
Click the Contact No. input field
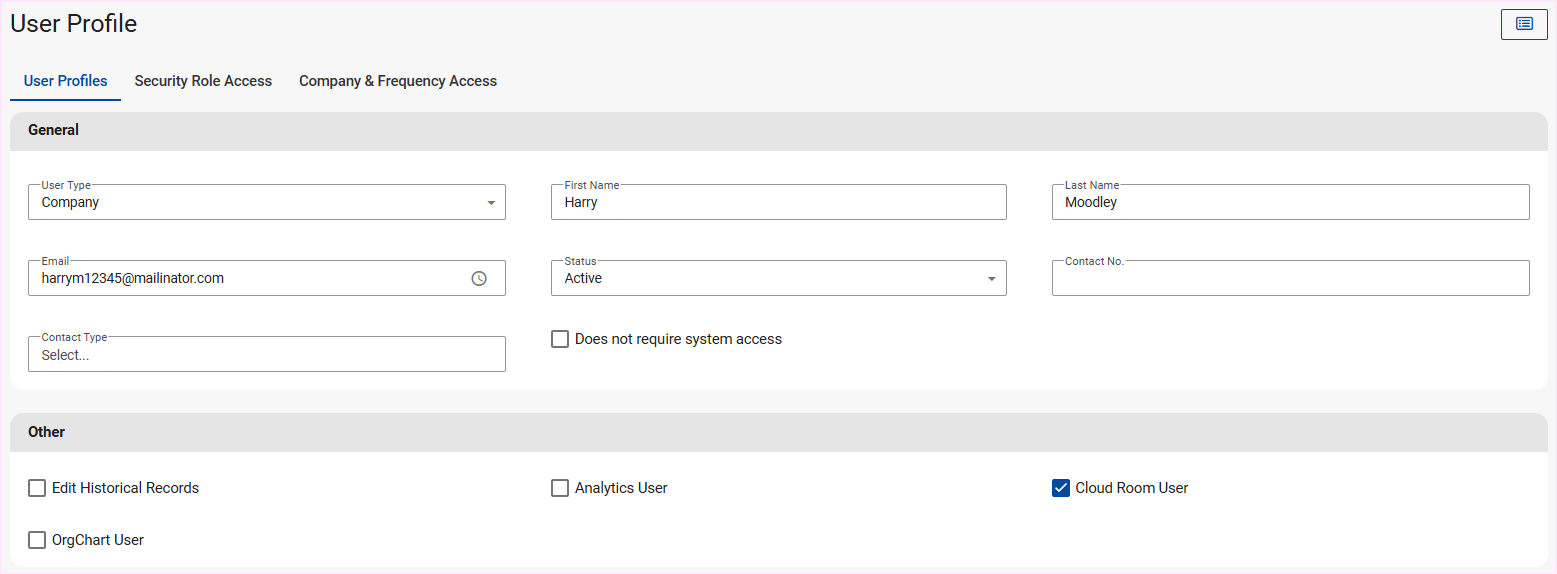(1290, 279)
